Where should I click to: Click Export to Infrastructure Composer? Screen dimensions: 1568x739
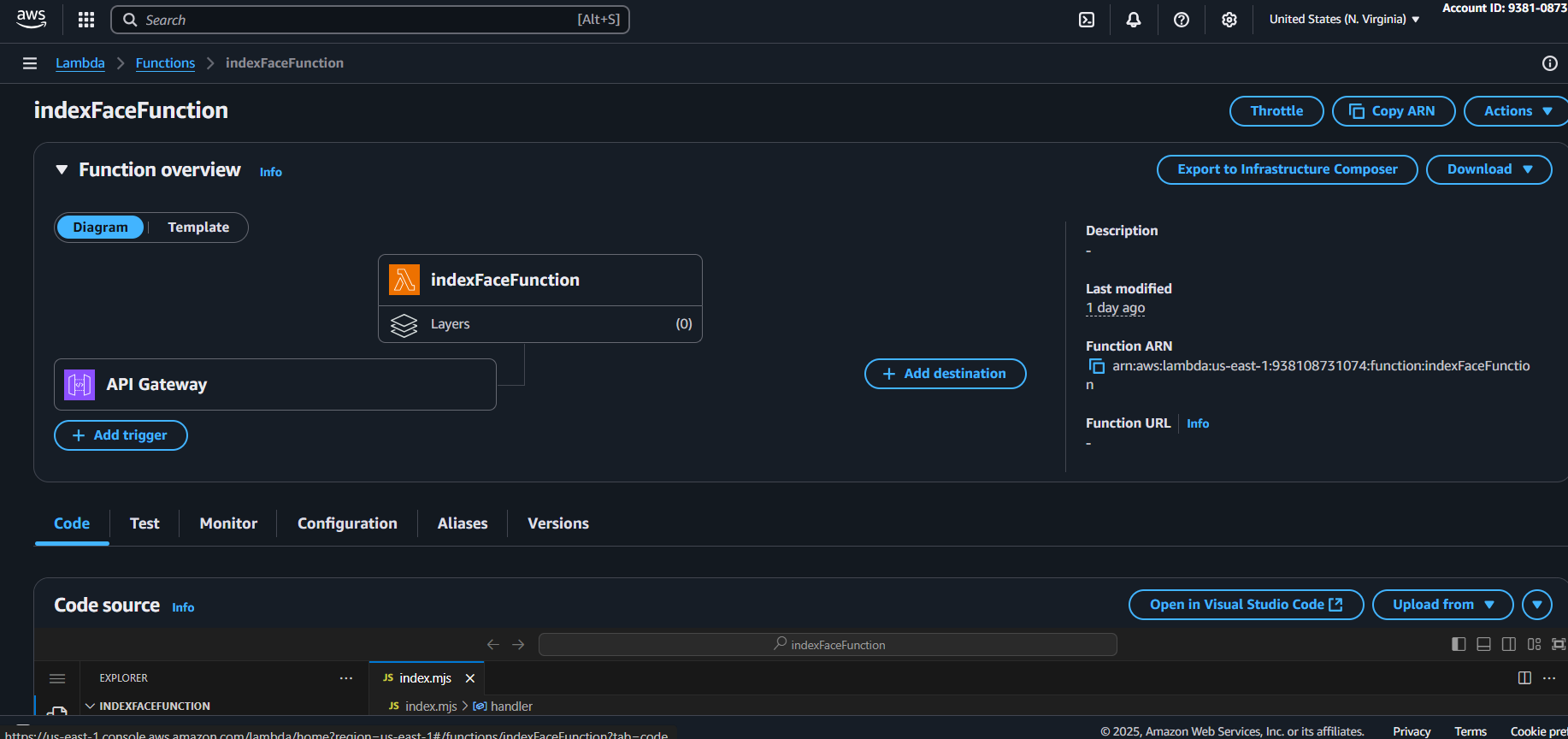pos(1288,169)
